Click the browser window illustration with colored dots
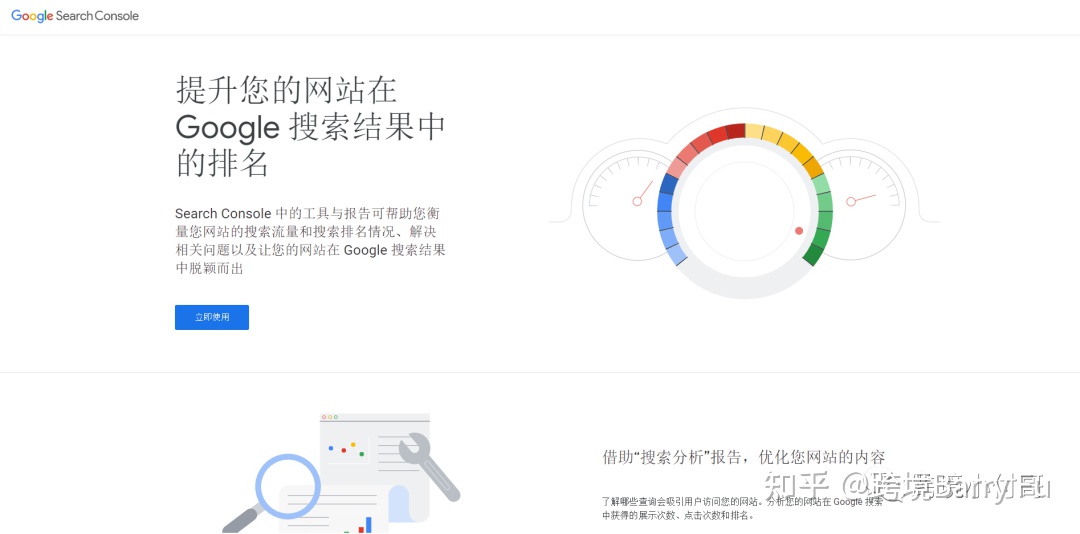The image size is (1080, 534). click(375, 467)
